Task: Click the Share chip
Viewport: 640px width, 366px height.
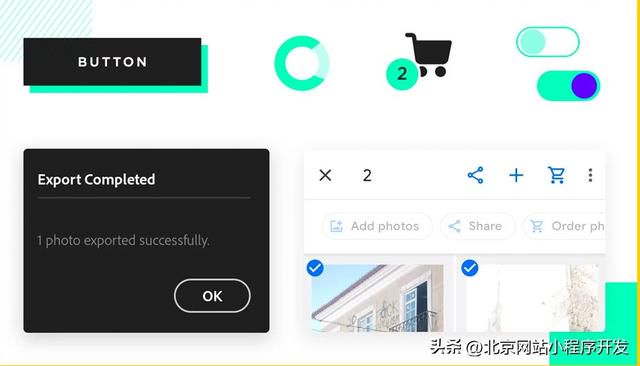Action: coord(477,226)
